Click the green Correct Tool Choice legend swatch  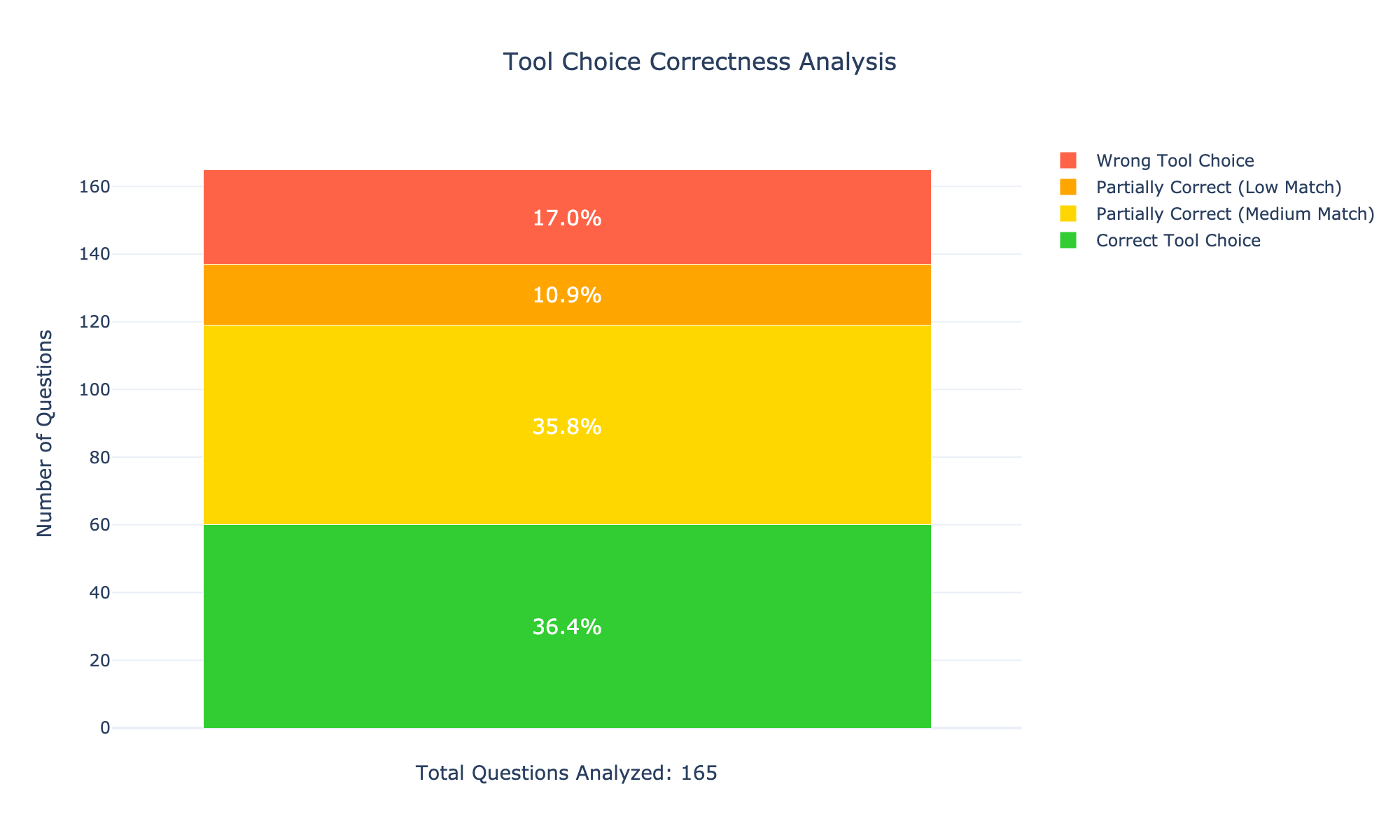tap(1068, 240)
